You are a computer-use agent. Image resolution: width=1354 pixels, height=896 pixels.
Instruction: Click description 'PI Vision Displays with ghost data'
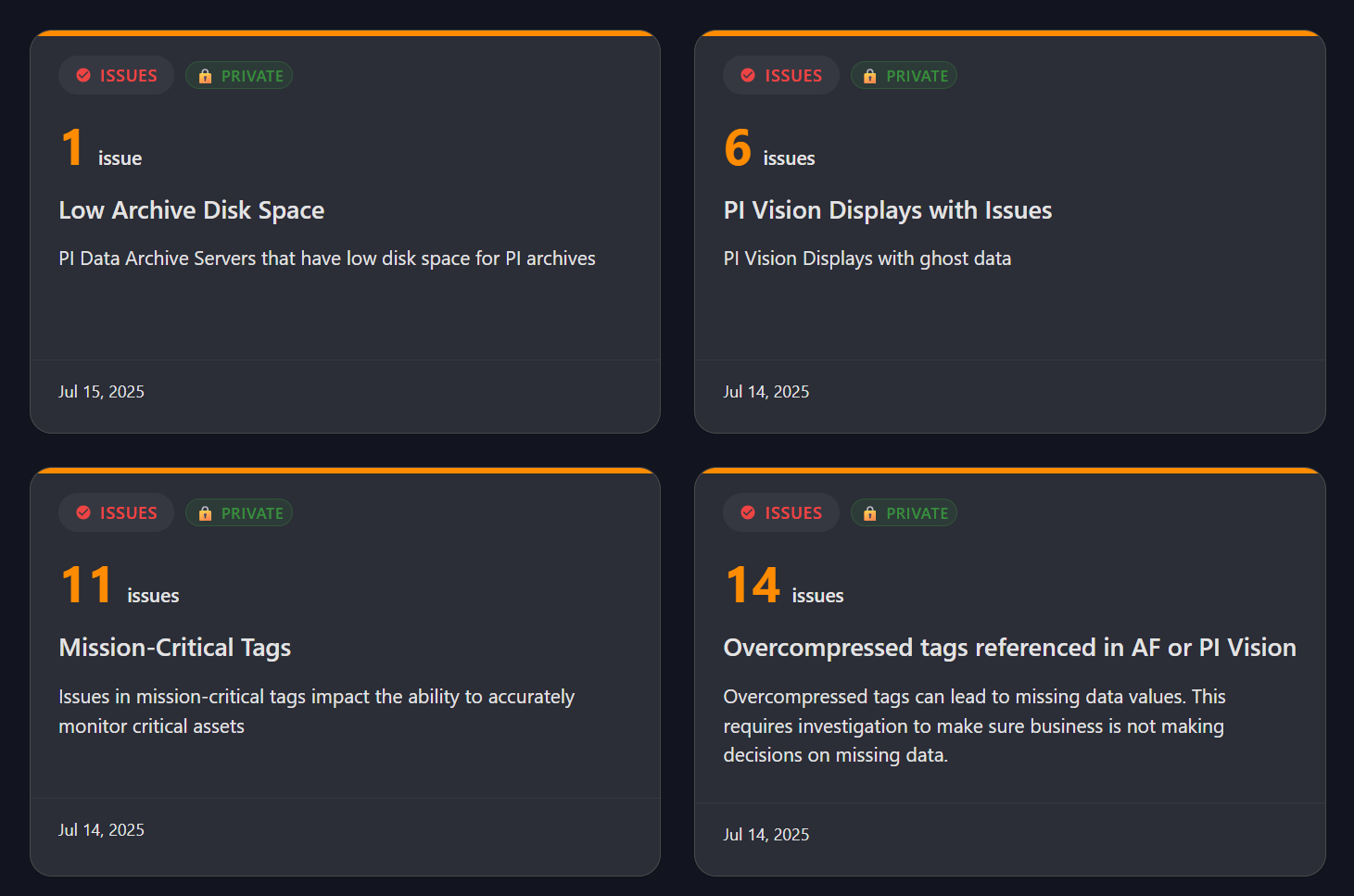pyautogui.click(x=867, y=259)
